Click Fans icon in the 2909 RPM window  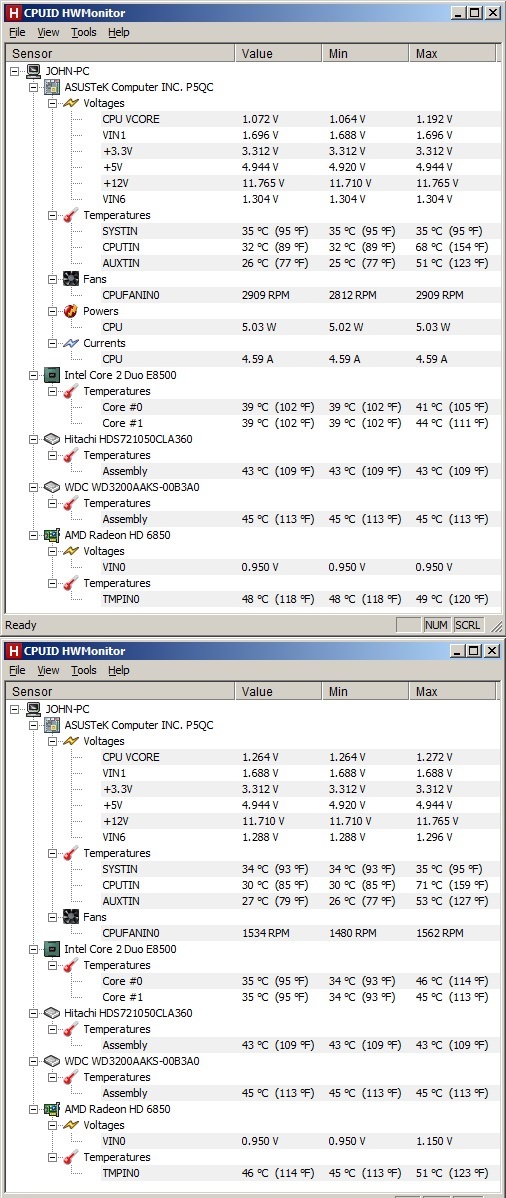tap(71, 279)
